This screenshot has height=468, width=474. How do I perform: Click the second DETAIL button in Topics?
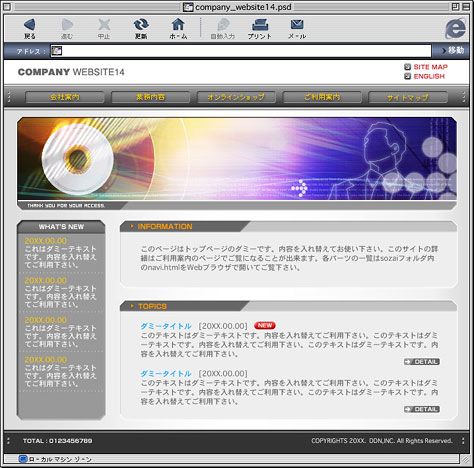pyautogui.click(x=422, y=409)
